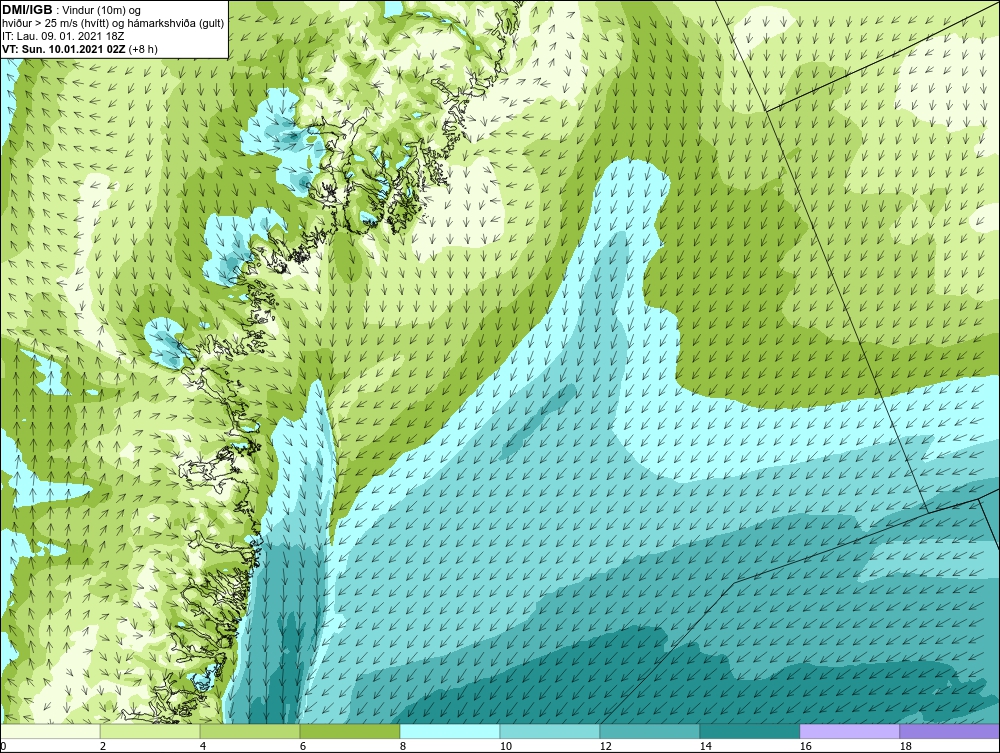Click the 2–4 m/s light green legend swatch
This screenshot has width=1000, height=753.
(x=150, y=731)
